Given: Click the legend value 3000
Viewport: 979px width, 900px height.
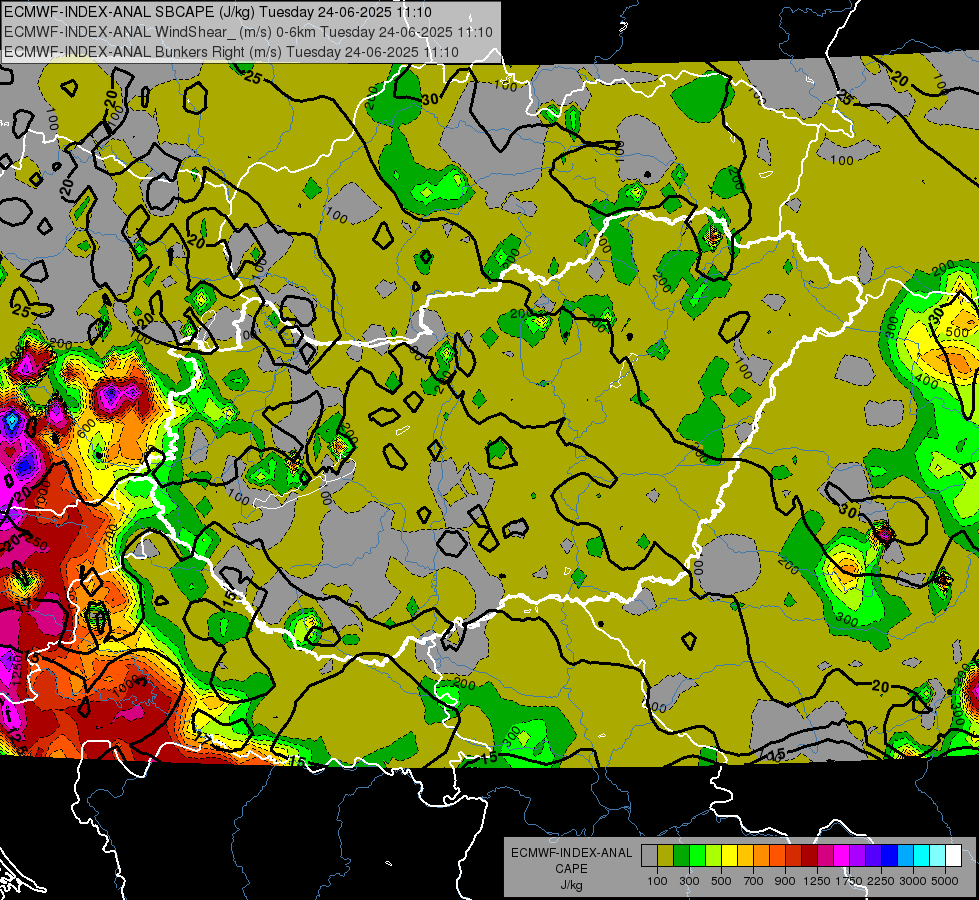Looking at the screenshot, I should click(913, 881).
